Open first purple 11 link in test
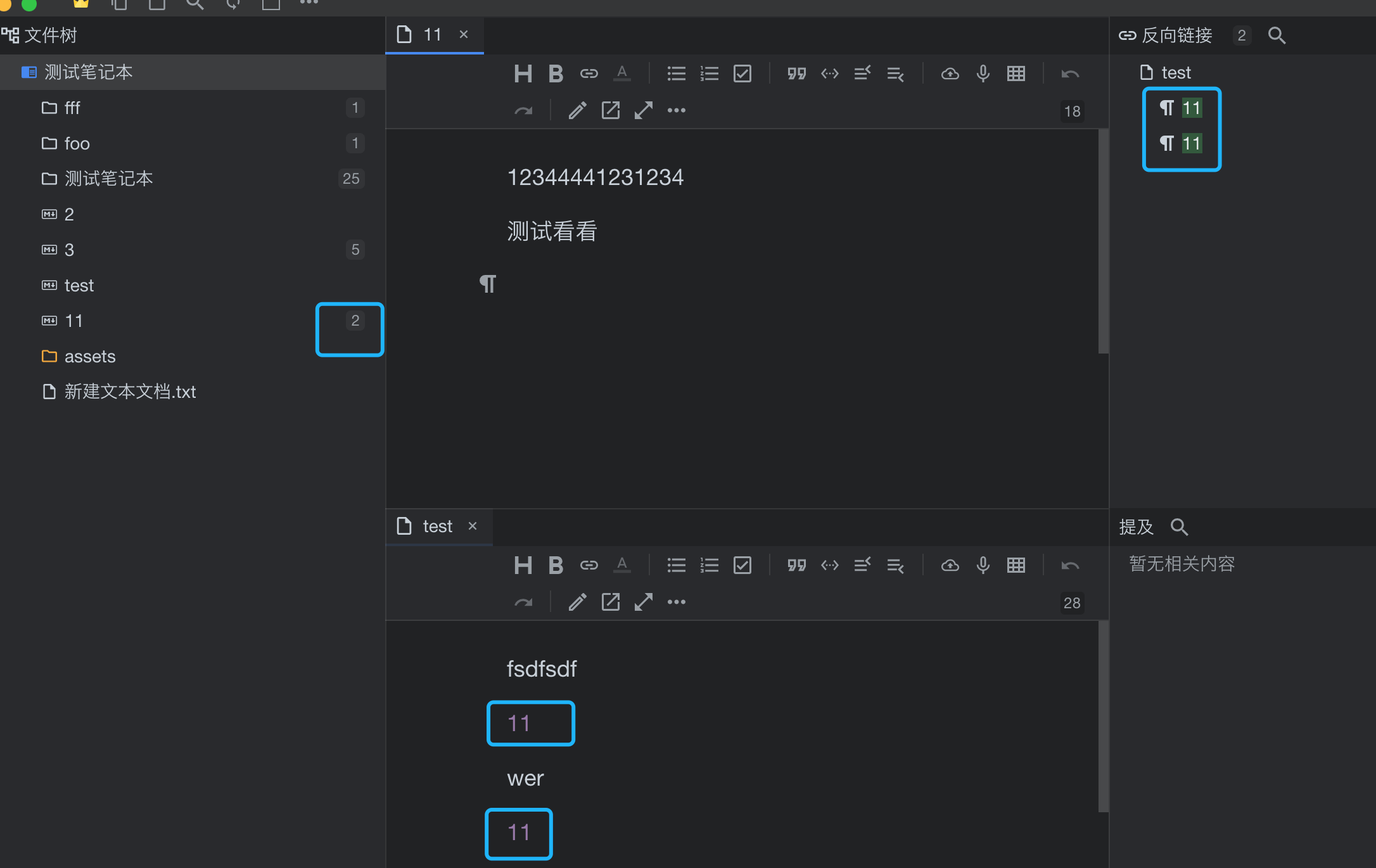Image resolution: width=1376 pixels, height=868 pixels. pos(519,723)
